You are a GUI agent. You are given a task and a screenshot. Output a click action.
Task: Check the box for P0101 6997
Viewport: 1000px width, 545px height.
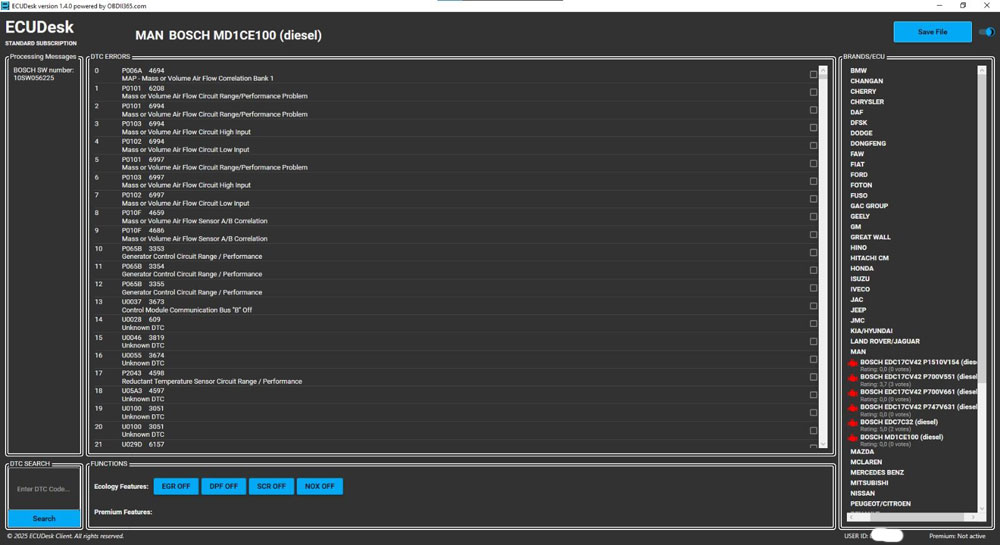(813, 164)
